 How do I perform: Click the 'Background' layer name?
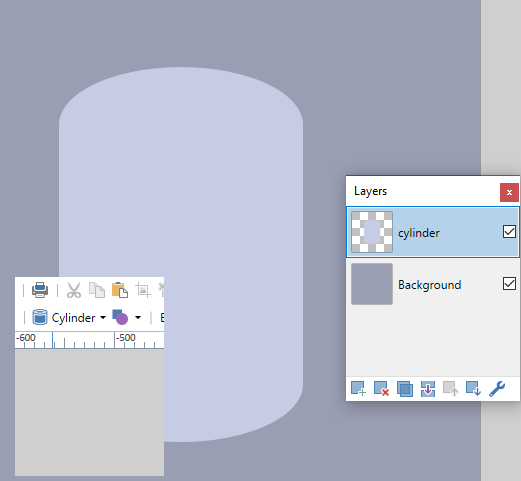tap(430, 285)
